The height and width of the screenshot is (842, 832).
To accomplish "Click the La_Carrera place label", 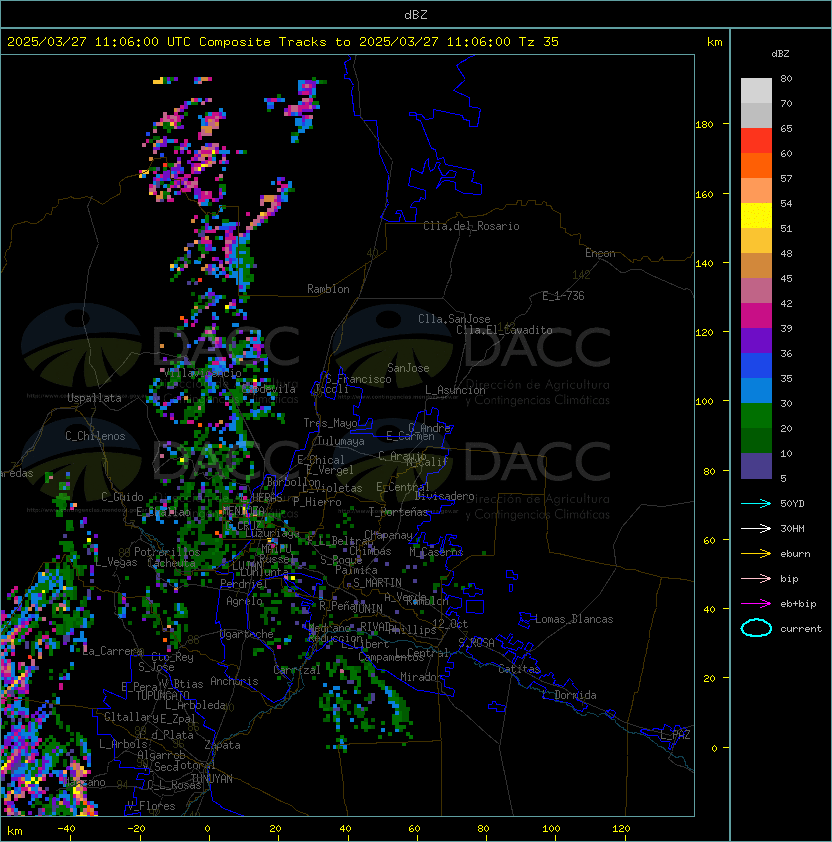I will [x=113, y=651].
